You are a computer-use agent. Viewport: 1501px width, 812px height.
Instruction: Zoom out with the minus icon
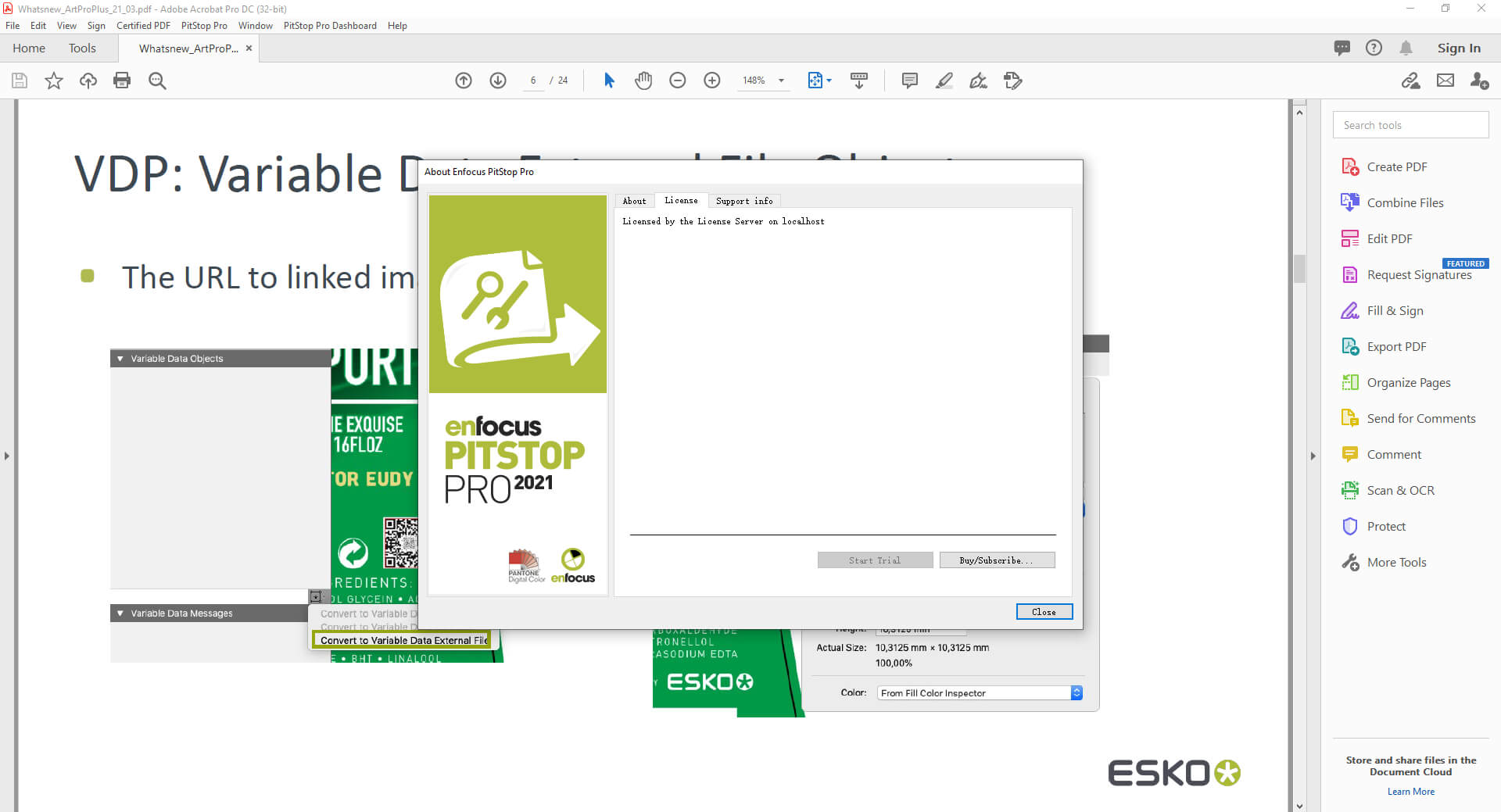coord(678,80)
